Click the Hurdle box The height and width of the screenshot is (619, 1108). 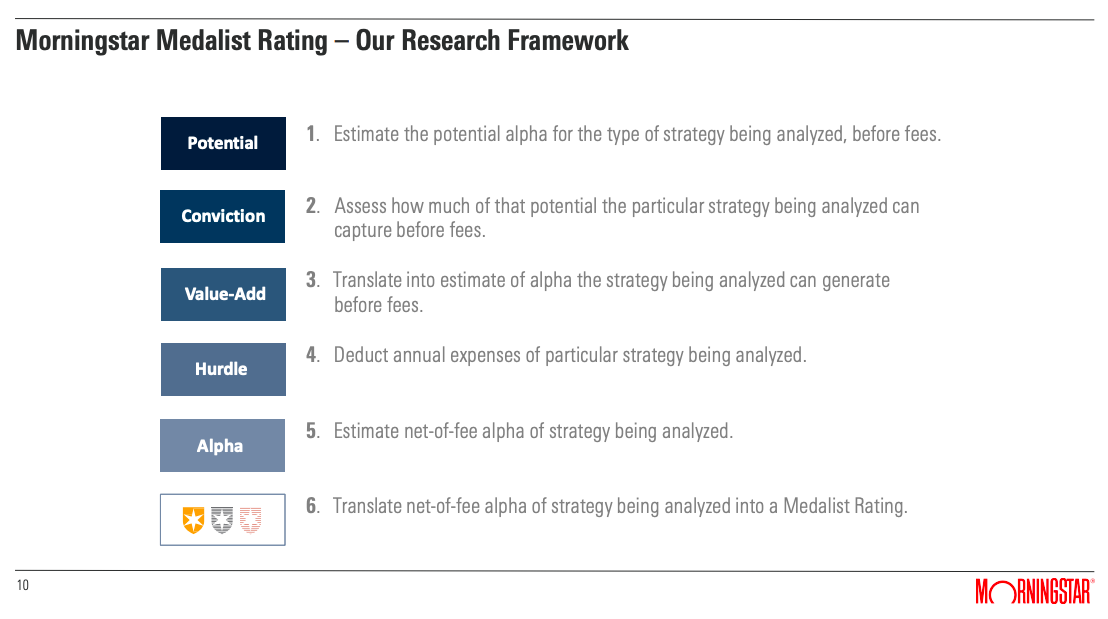pos(223,370)
